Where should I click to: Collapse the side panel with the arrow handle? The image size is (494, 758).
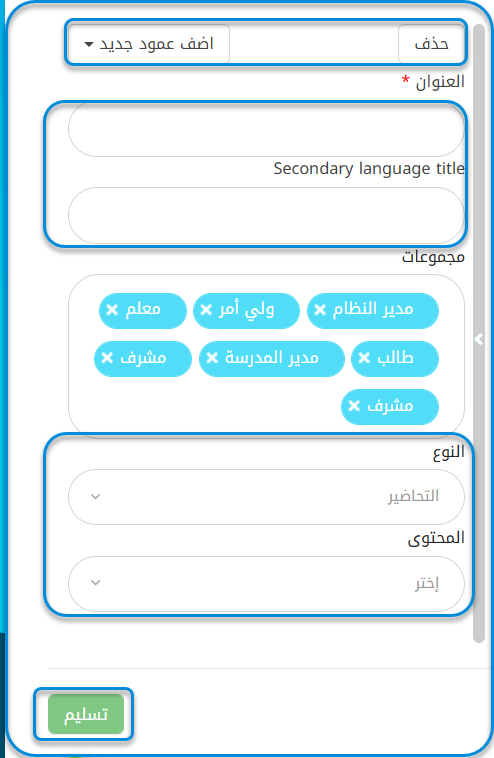pos(479,339)
